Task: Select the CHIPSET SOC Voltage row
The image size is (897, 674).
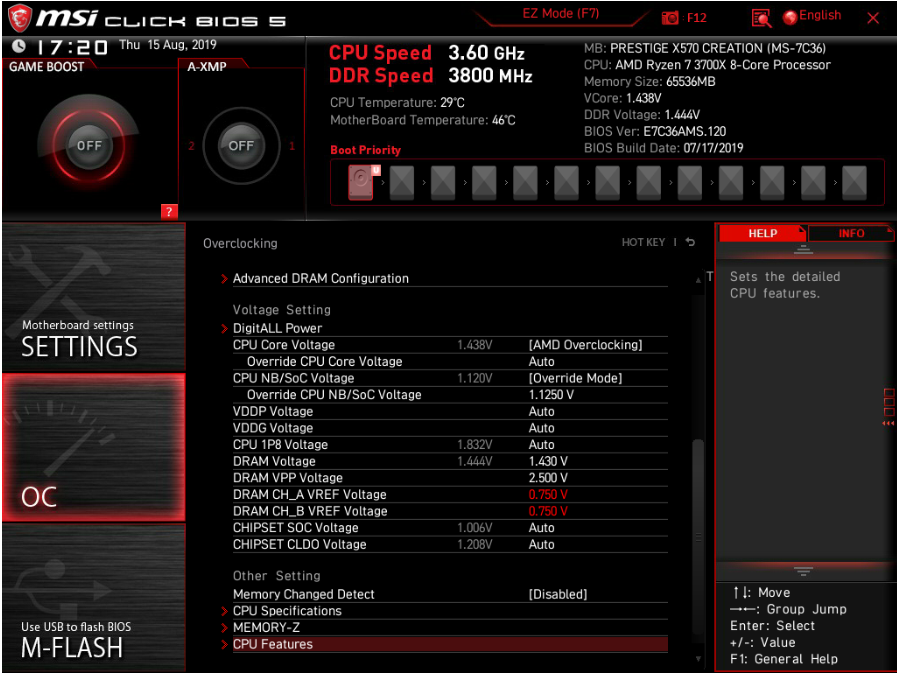Action: (450, 528)
